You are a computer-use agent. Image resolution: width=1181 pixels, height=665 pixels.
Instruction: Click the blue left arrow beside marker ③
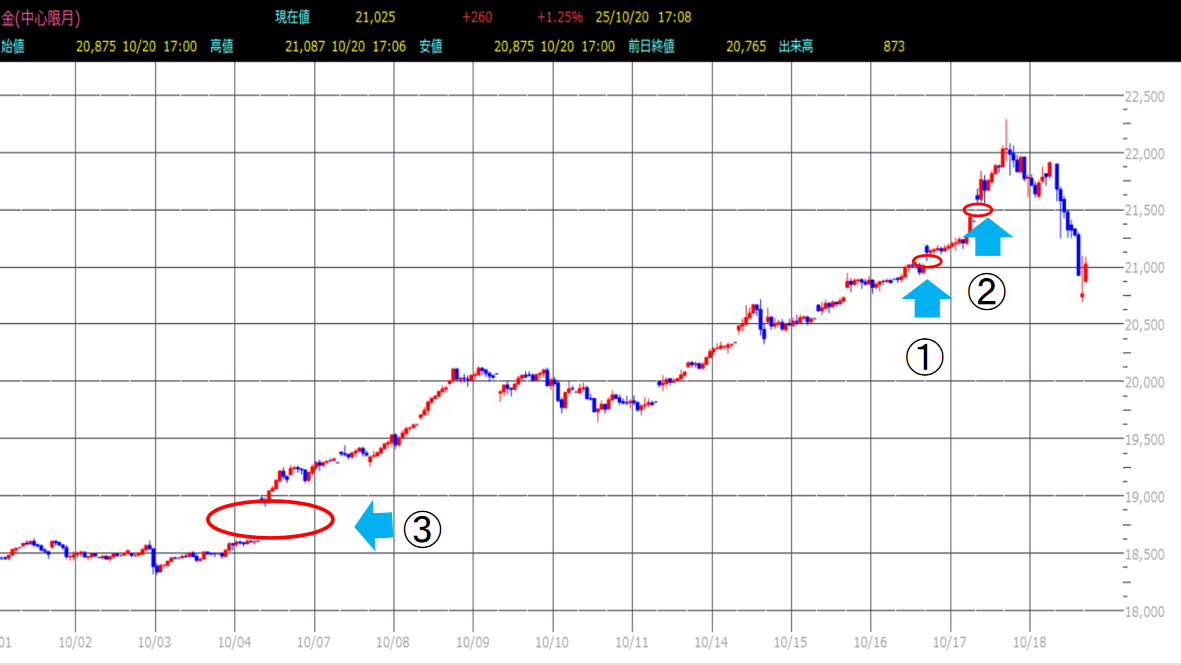tap(374, 526)
